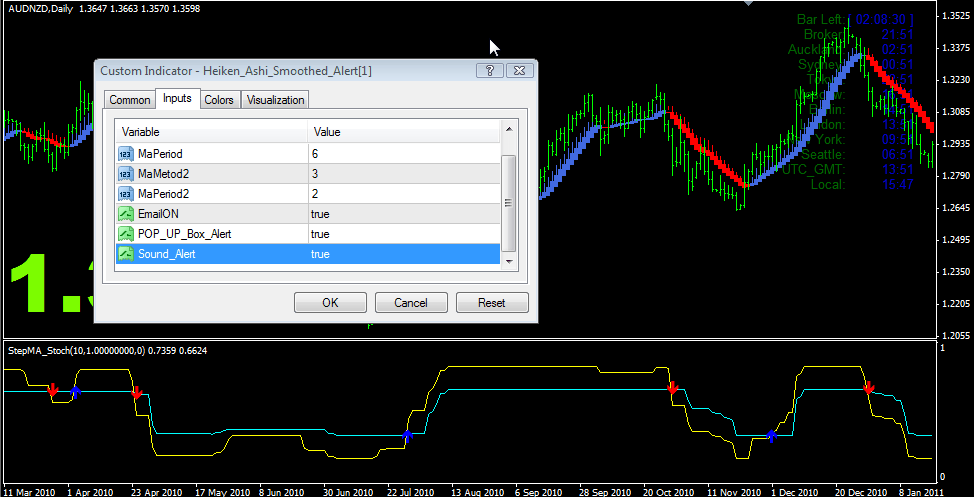Click the MaPeriod2 integer variable icon
This screenshot has width=974, height=497.
click(126, 193)
